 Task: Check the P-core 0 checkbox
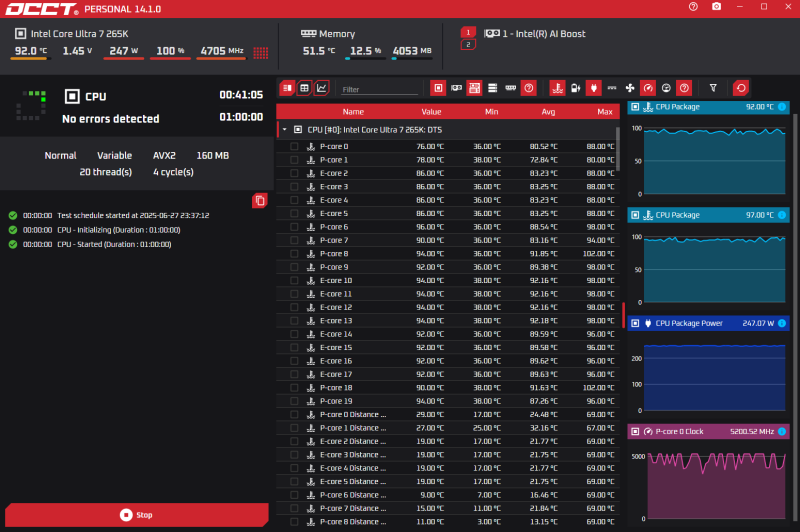(294, 146)
